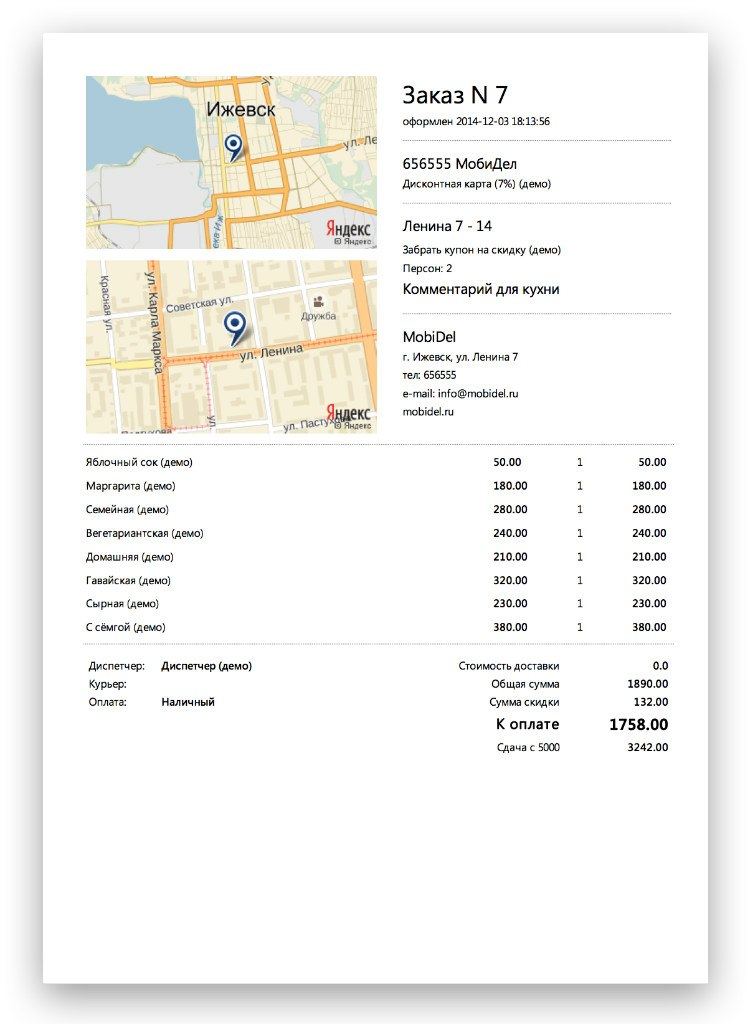
Task: Select customer 656555 МобиДел
Action: pyautogui.click(x=459, y=163)
